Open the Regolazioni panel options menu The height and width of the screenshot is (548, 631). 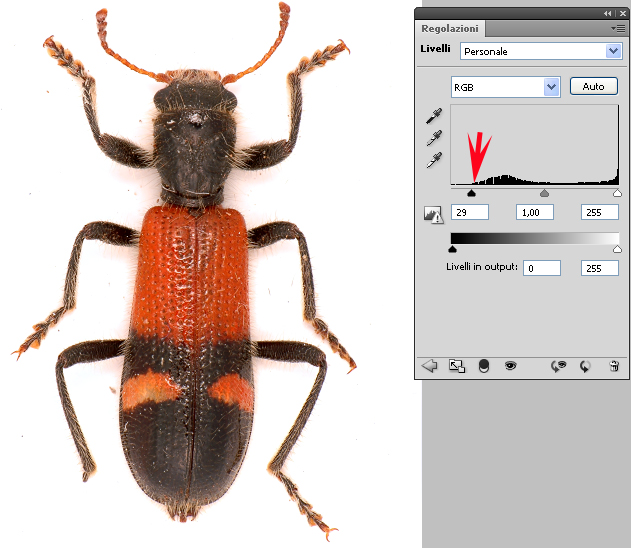tap(619, 29)
